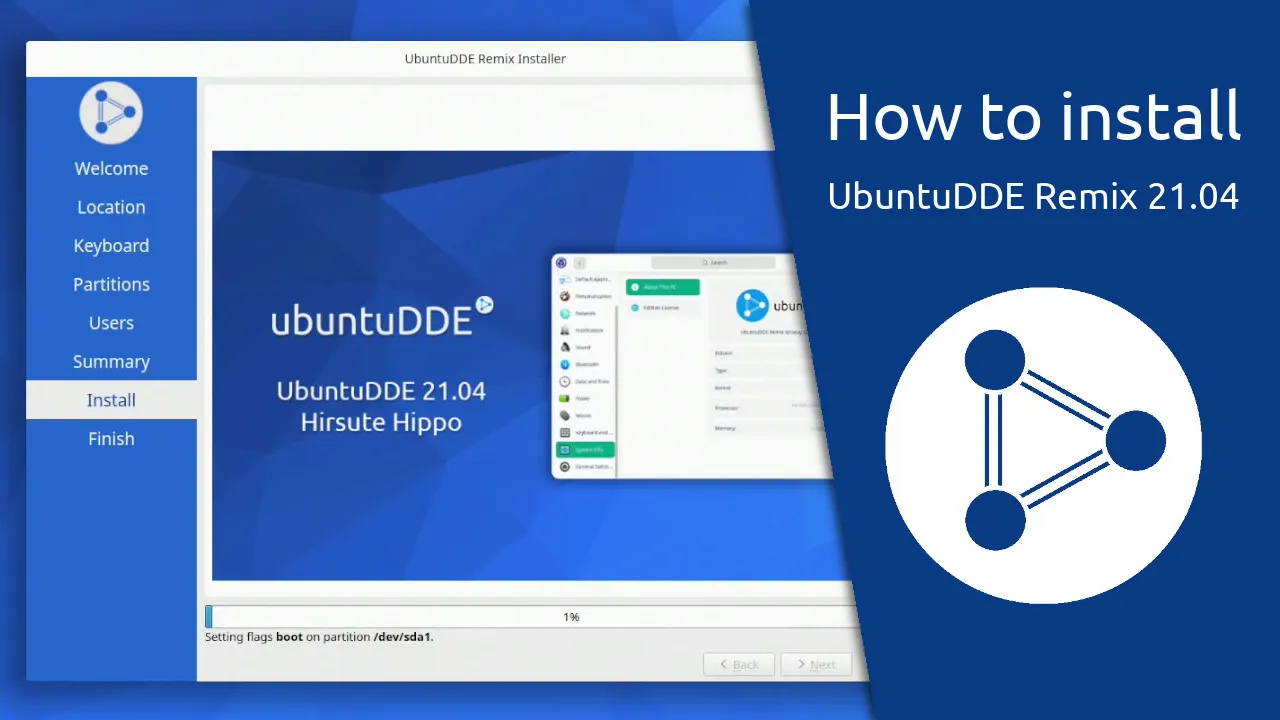Click the Back button

pos(738,664)
